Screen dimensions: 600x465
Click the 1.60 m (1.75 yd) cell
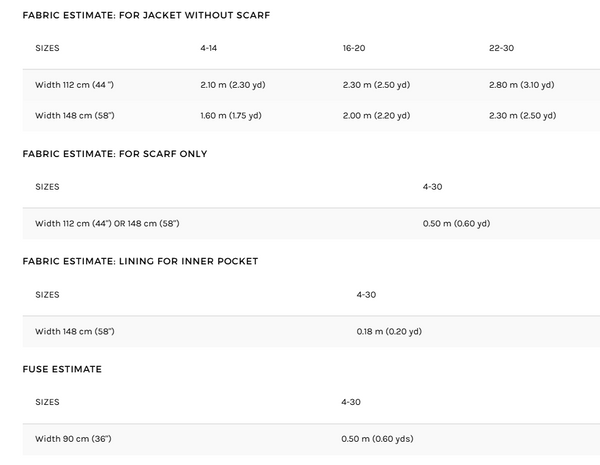231,116
